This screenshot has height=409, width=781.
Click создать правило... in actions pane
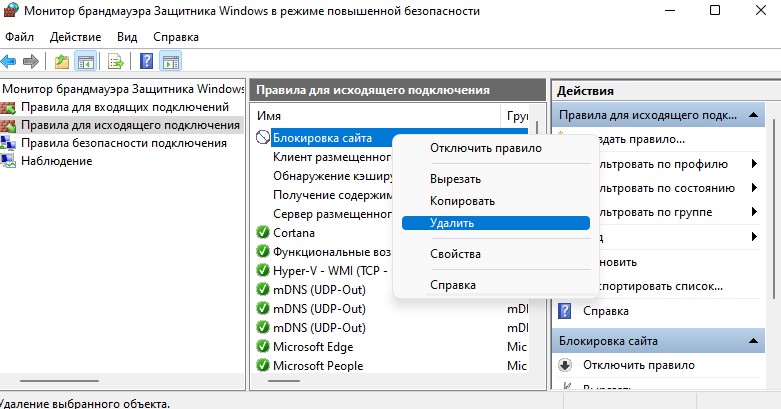point(642,139)
